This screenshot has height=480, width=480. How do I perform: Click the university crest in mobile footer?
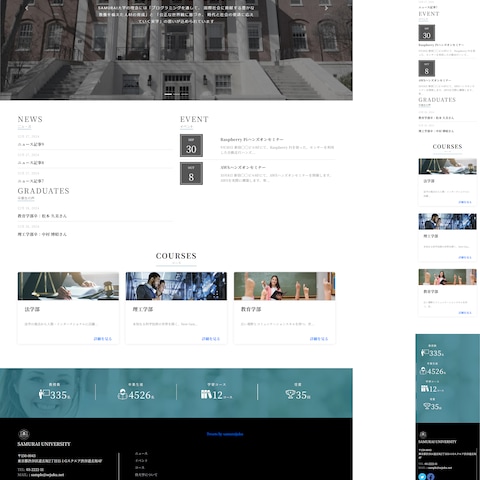point(423,434)
